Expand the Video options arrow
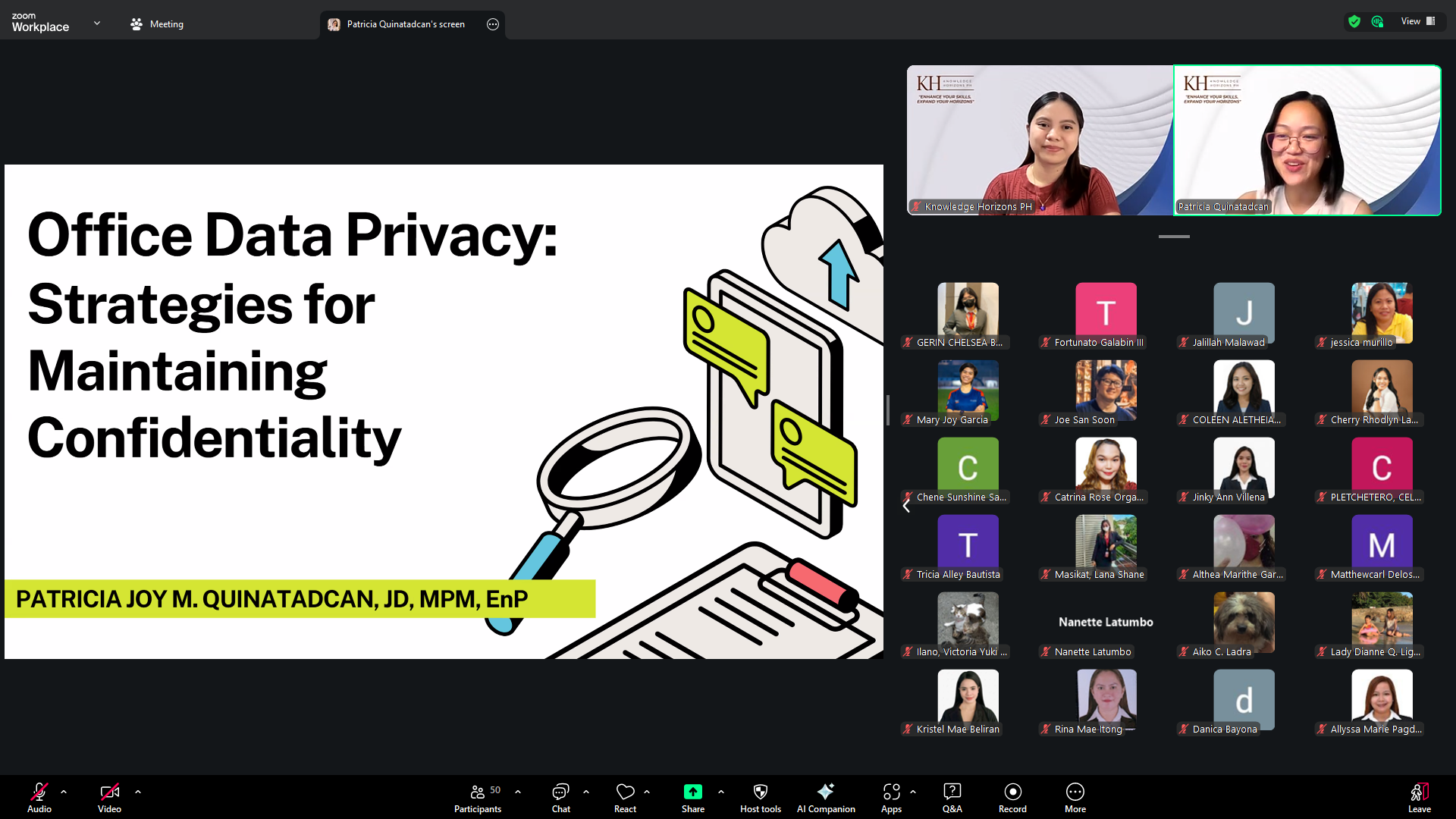Screen dimensions: 1456x819 click(x=138, y=792)
